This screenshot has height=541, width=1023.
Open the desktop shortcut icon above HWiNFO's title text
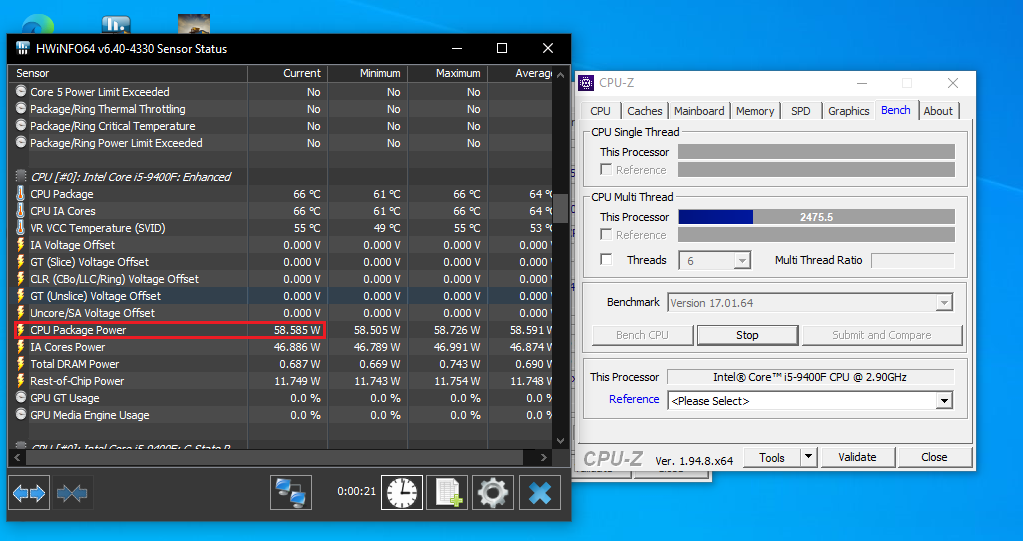point(116,24)
